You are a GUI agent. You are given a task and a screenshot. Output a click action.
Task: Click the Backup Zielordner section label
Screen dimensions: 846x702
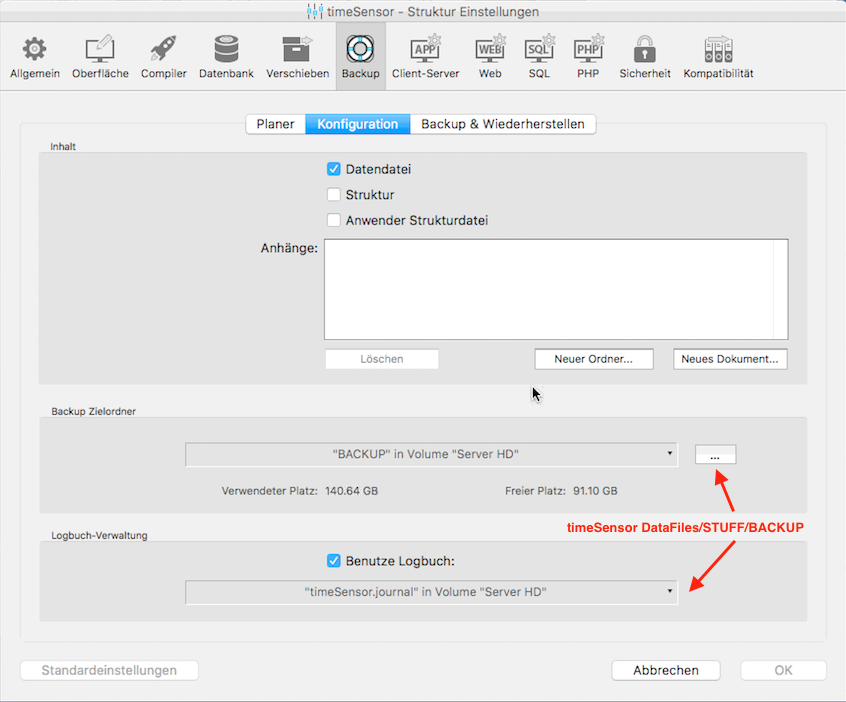tap(93, 412)
